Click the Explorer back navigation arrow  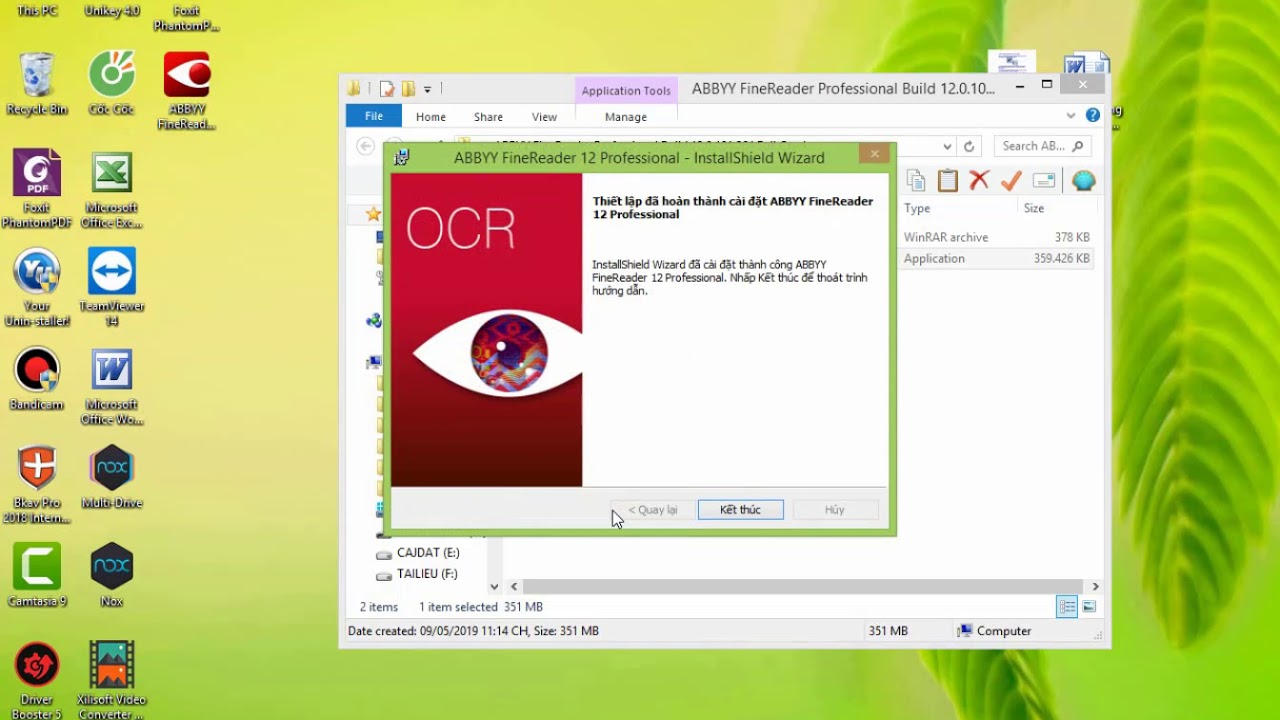click(x=365, y=146)
